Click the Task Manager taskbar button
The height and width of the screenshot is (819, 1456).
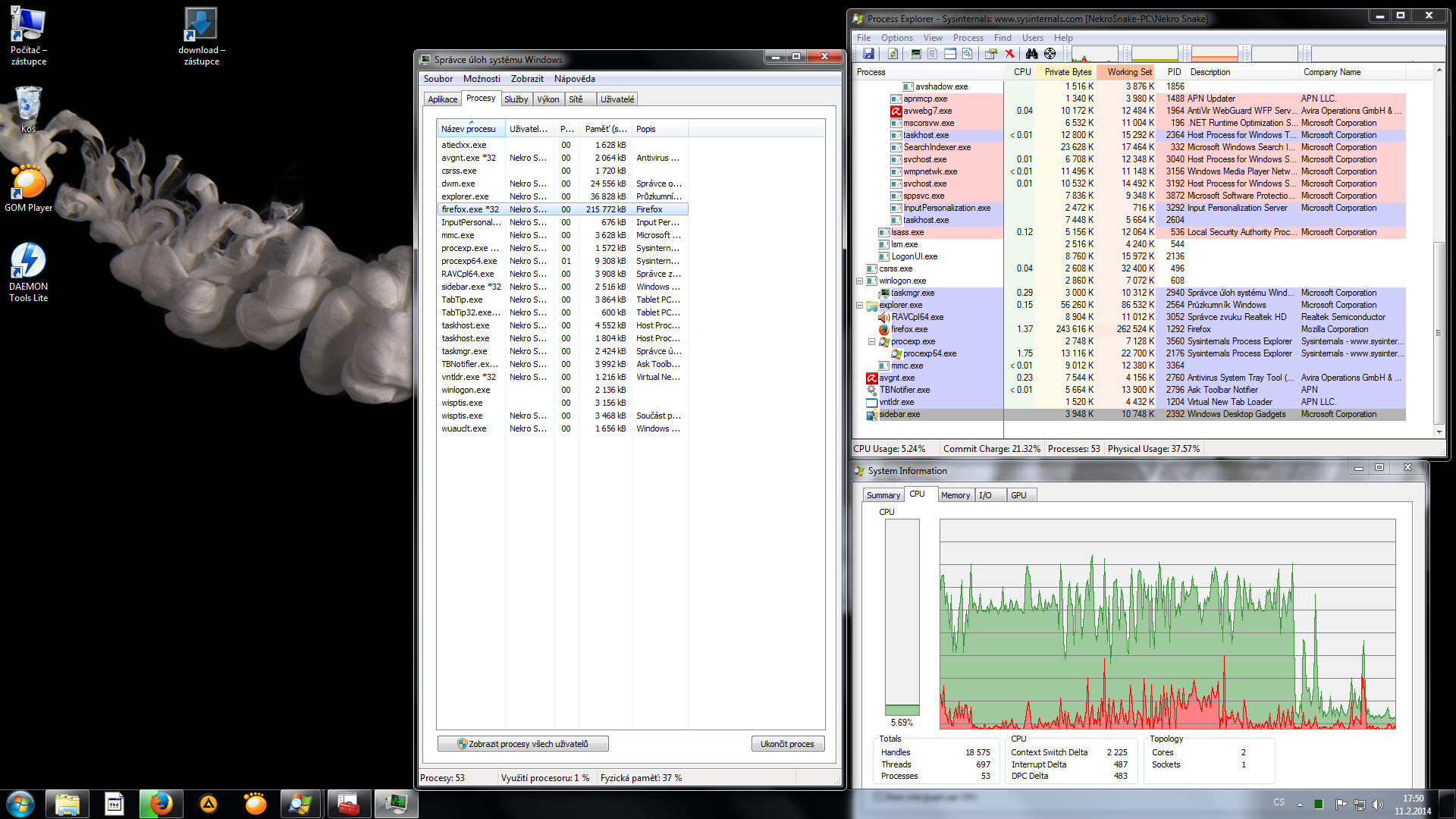(396, 803)
